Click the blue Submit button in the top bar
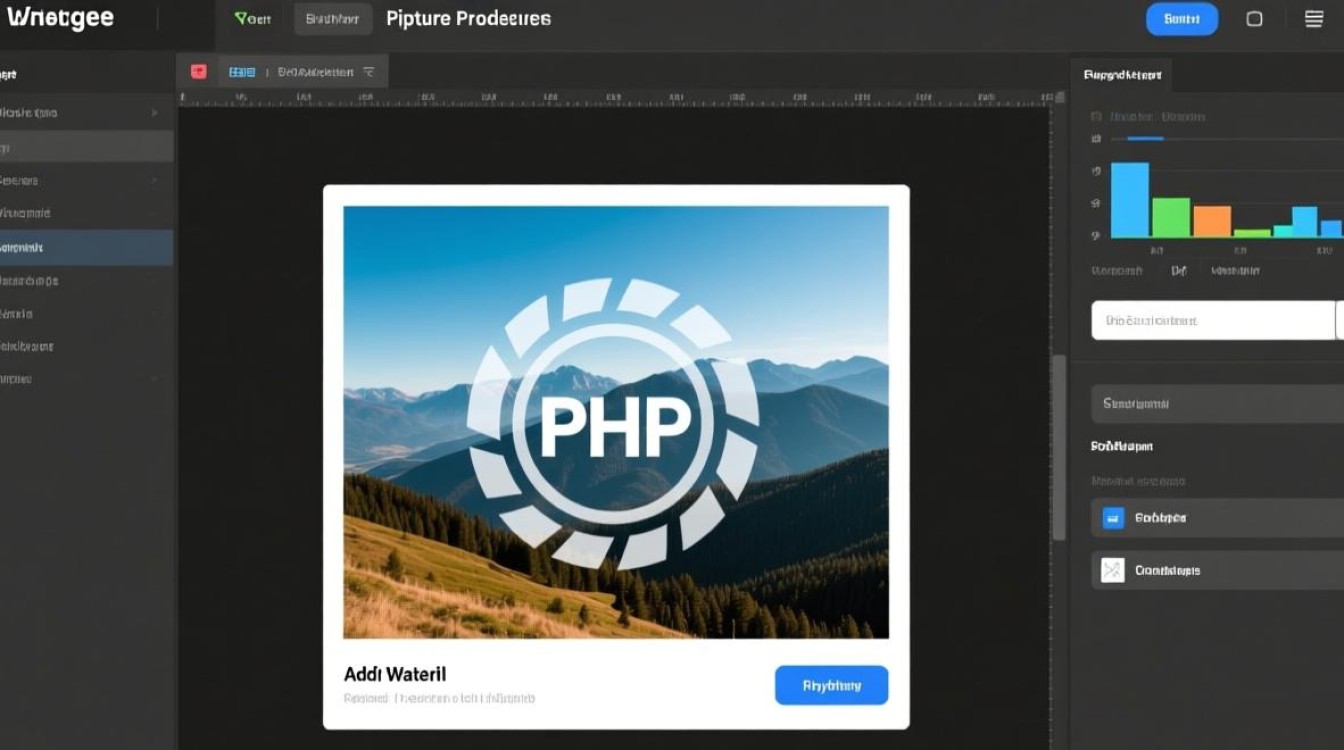Viewport: 1344px width, 750px height. tap(1182, 18)
